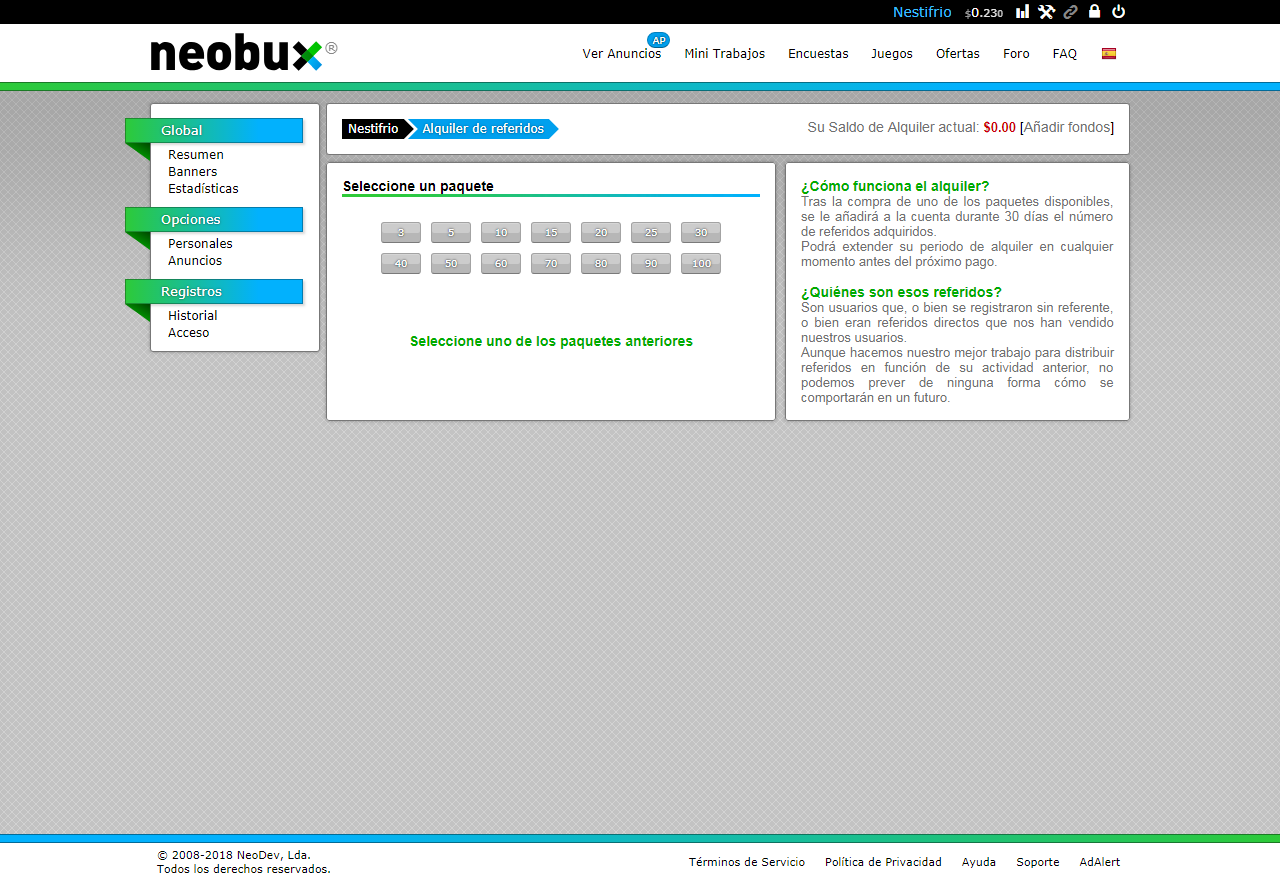Log out with the power icon
The width and height of the screenshot is (1280, 882).
point(1119,12)
